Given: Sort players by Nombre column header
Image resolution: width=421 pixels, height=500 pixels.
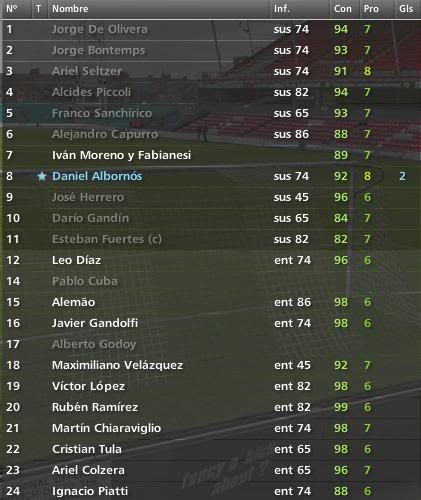Looking at the screenshot, I should coord(70,9).
